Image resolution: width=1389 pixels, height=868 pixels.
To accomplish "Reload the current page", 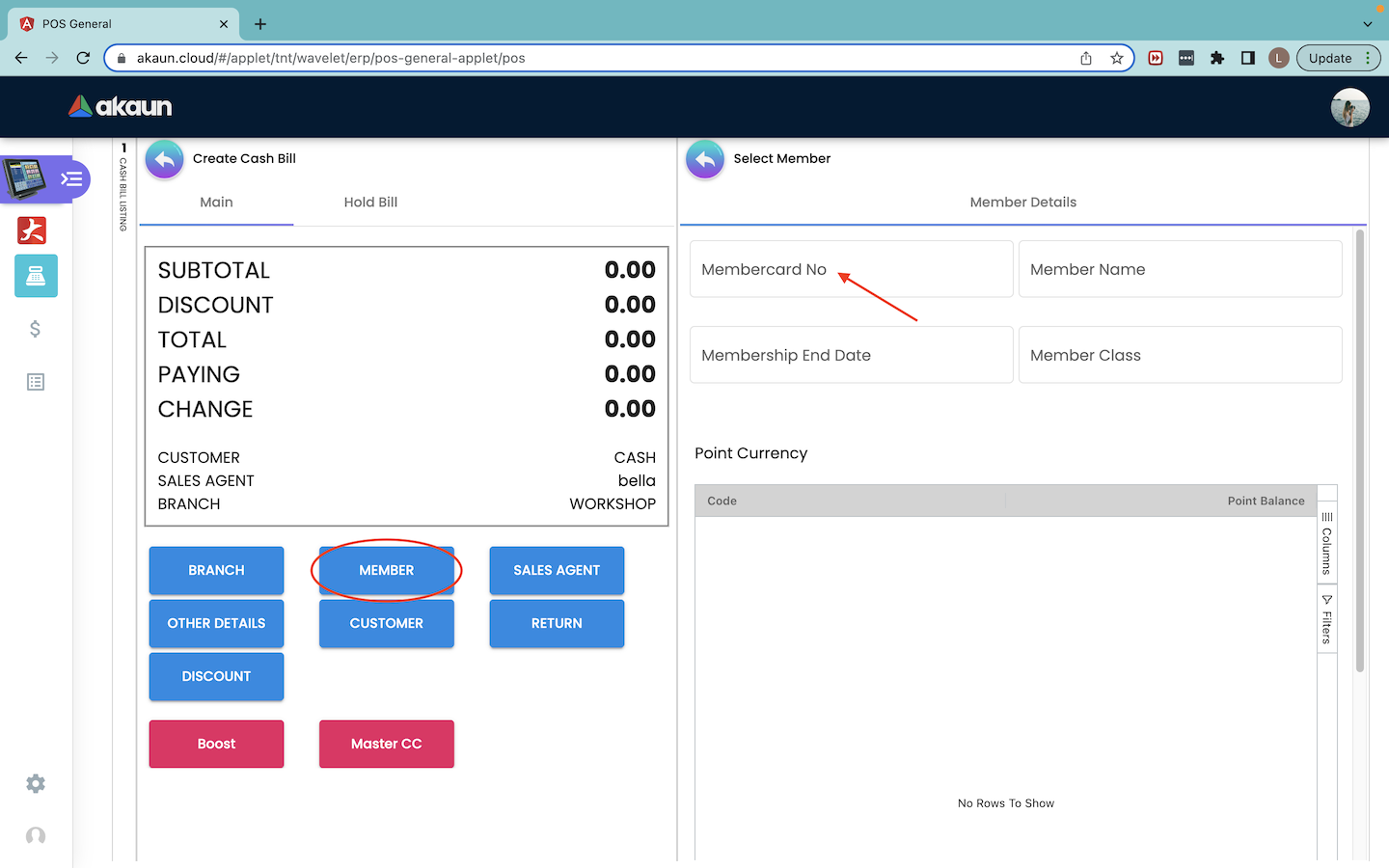I will (x=83, y=58).
